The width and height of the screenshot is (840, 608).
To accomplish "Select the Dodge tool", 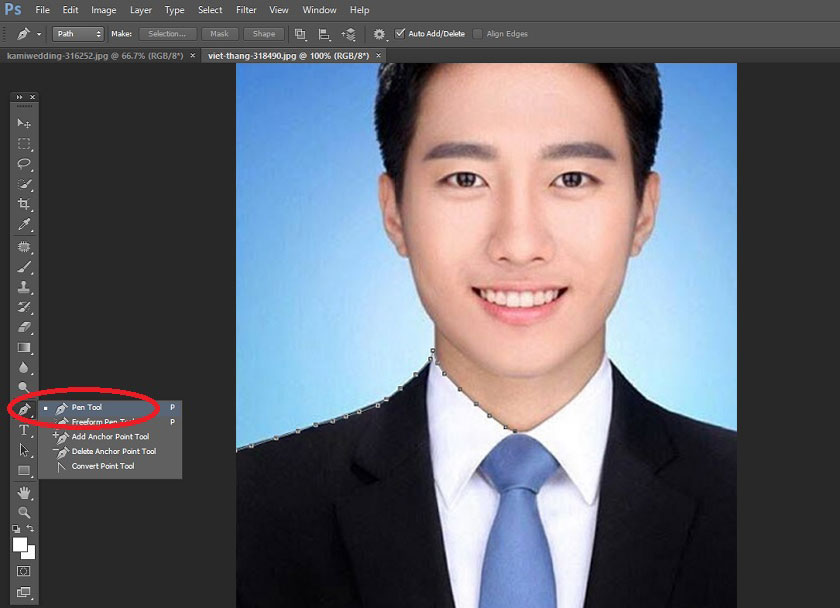I will pyautogui.click(x=24, y=387).
